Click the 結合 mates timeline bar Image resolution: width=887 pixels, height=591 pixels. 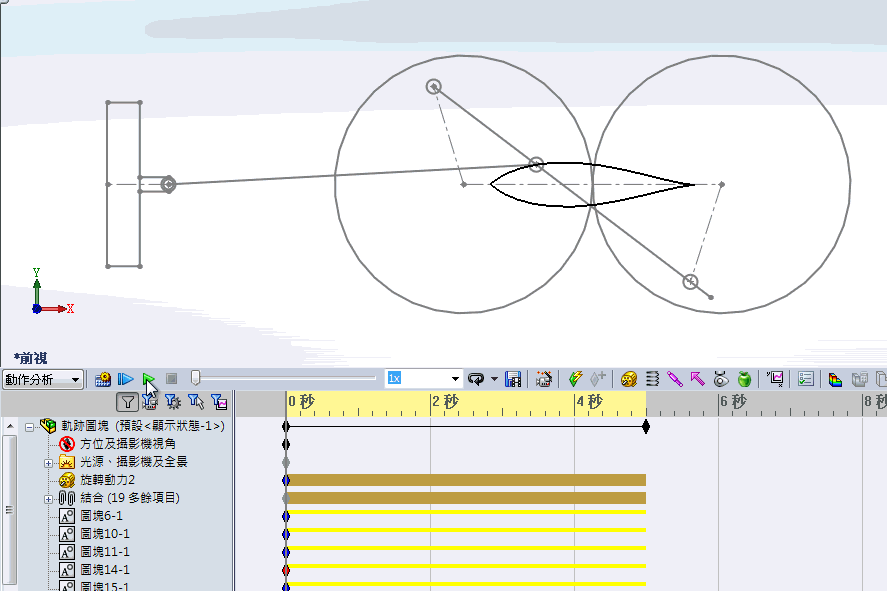click(467, 498)
